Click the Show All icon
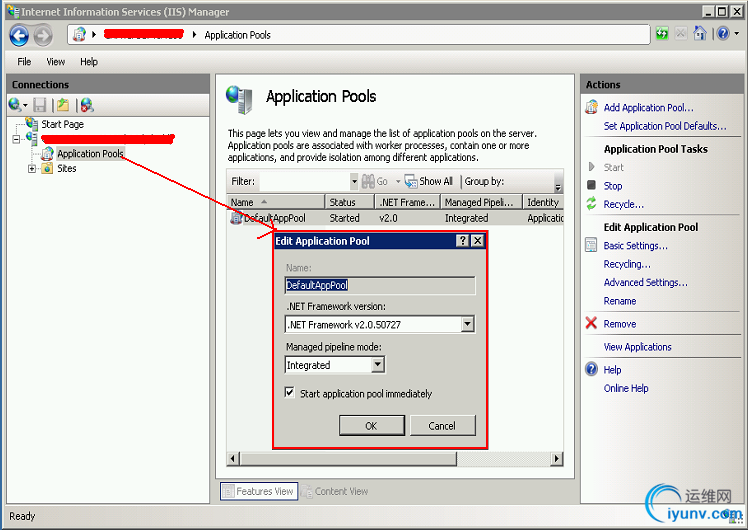Image resolution: width=748 pixels, height=530 pixels. click(x=411, y=181)
